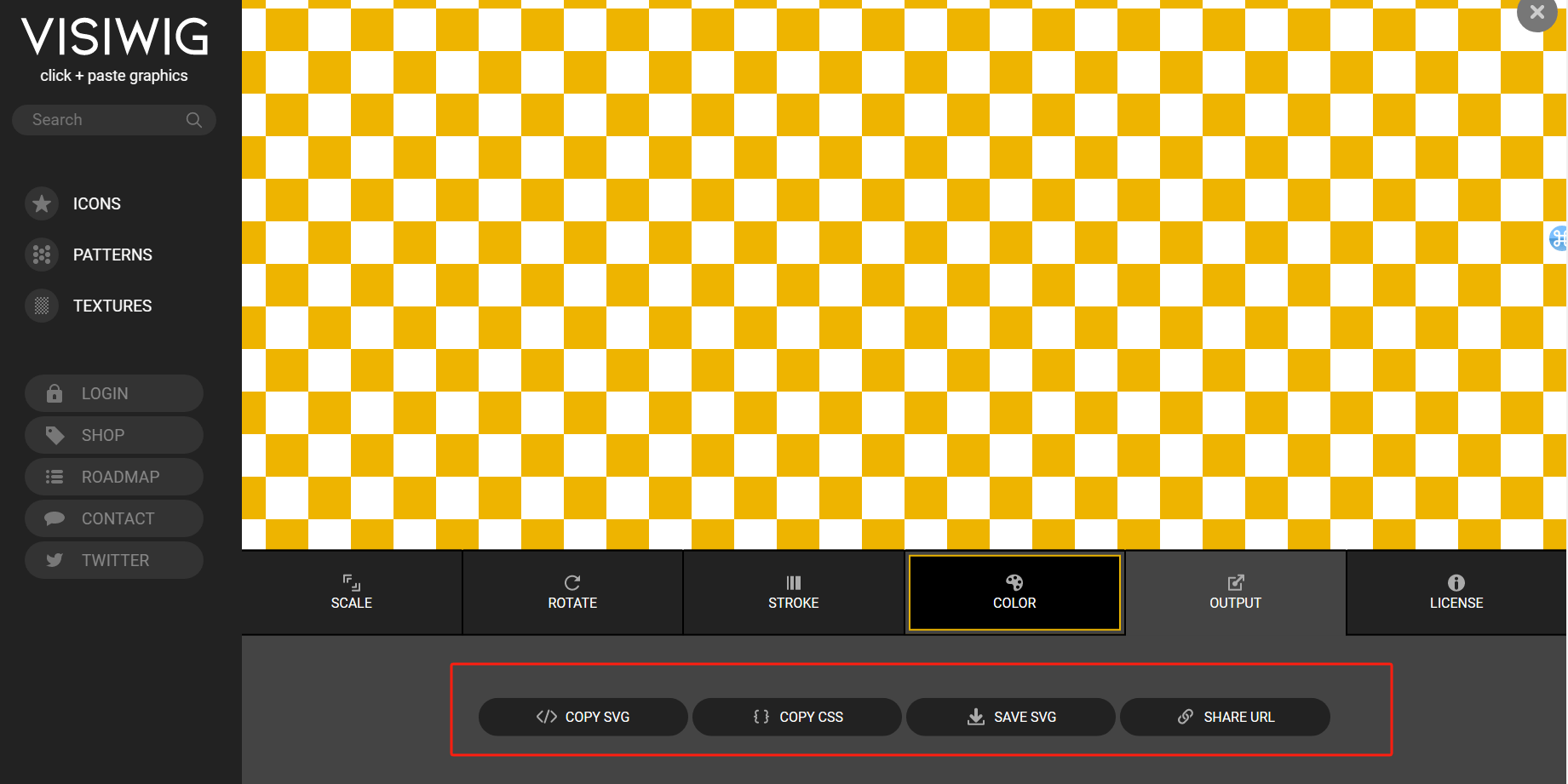Go to the SHOP link
Image resolution: width=1568 pixels, height=784 pixels.
pyautogui.click(x=114, y=435)
